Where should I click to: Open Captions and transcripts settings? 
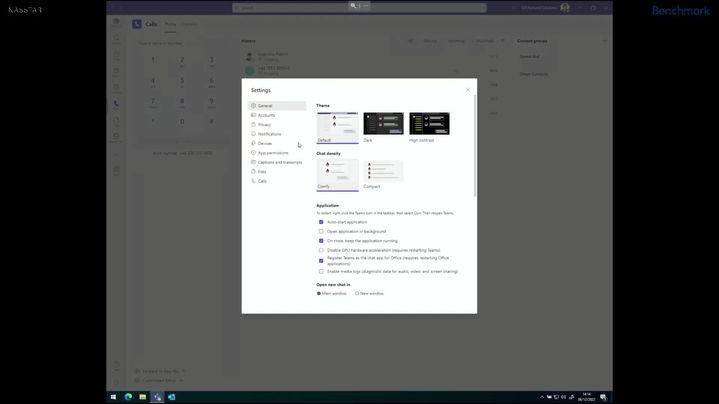point(277,162)
